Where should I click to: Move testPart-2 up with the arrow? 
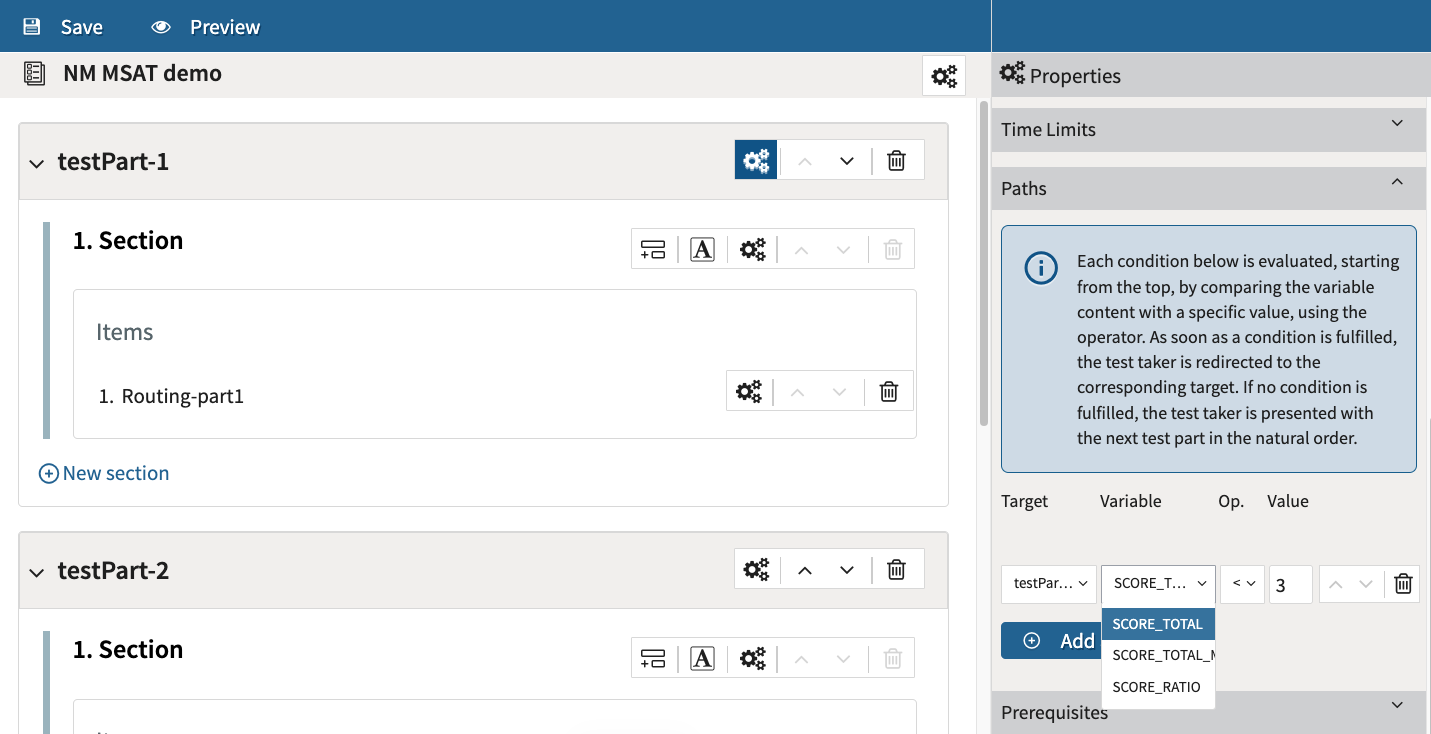(x=805, y=570)
